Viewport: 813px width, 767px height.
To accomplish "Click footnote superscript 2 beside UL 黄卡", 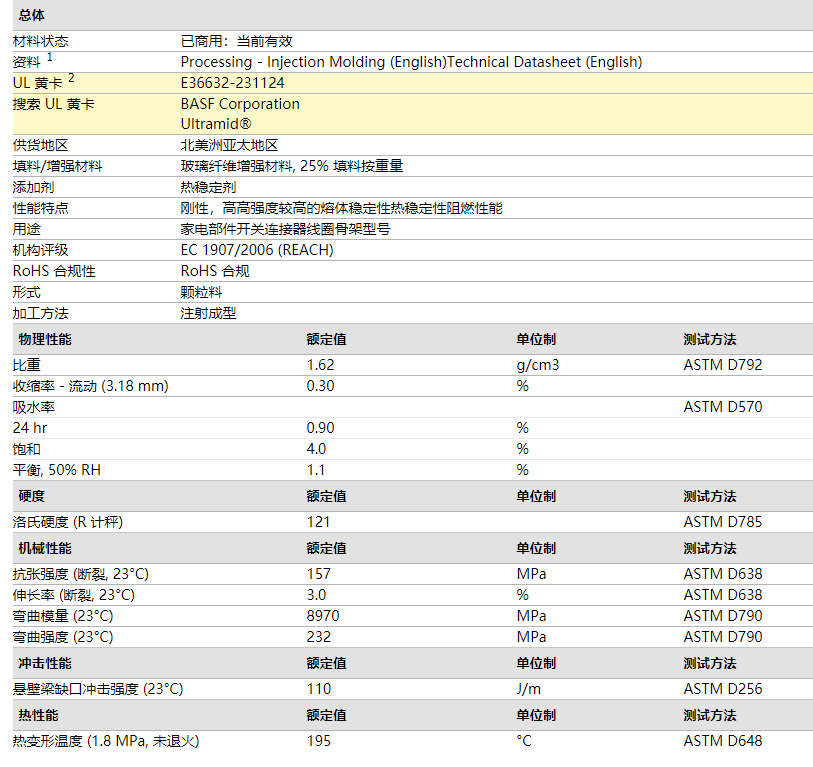I will click(x=71, y=79).
